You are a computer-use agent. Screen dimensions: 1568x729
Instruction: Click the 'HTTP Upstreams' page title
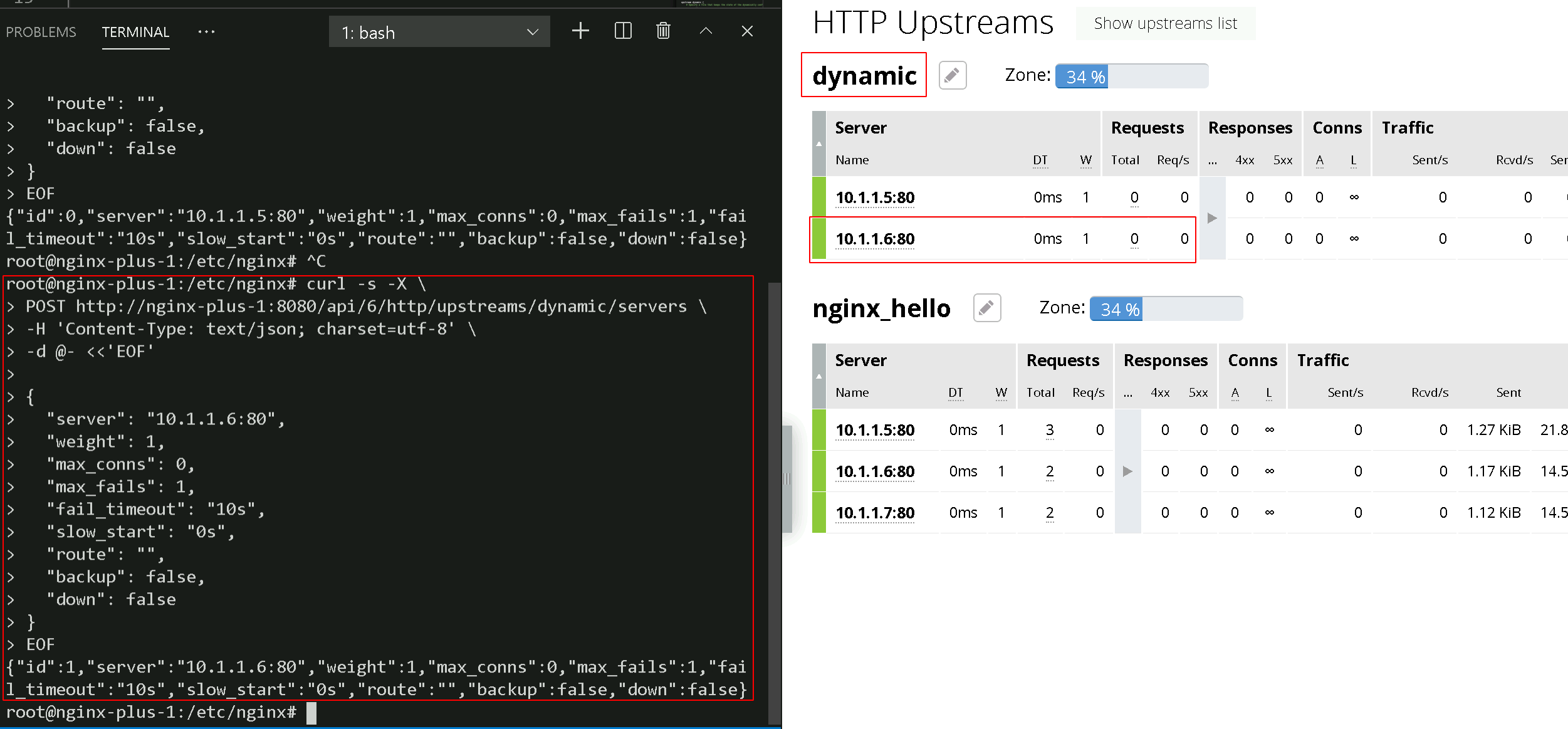(933, 23)
